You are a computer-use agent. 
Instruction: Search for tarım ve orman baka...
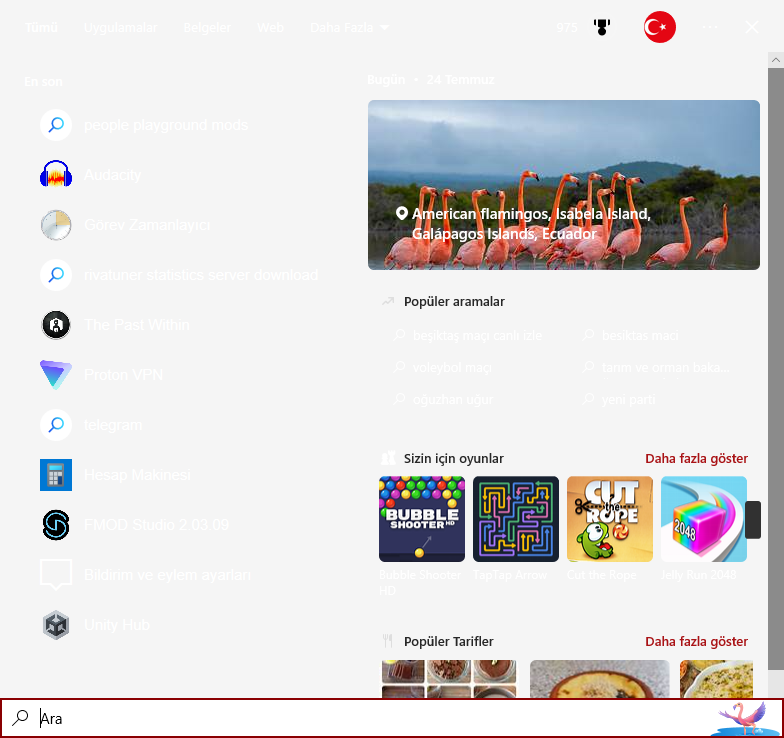coord(666,368)
